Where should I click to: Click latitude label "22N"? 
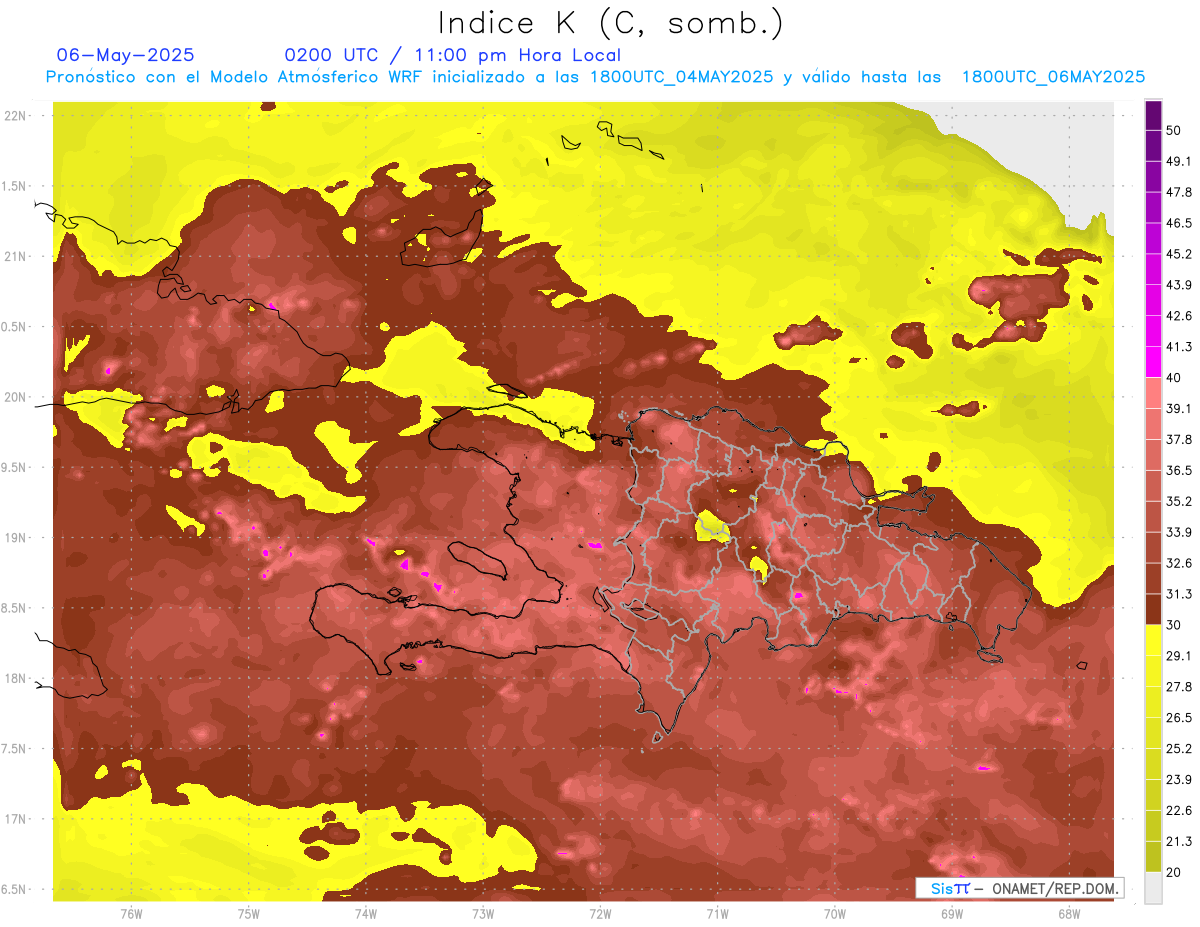(17, 116)
